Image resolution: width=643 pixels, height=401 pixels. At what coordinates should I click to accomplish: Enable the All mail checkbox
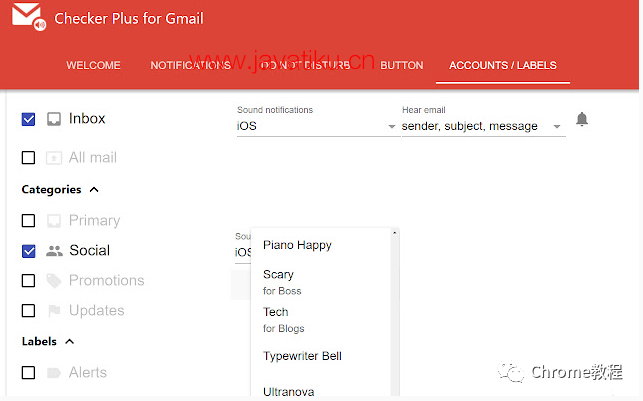28,157
